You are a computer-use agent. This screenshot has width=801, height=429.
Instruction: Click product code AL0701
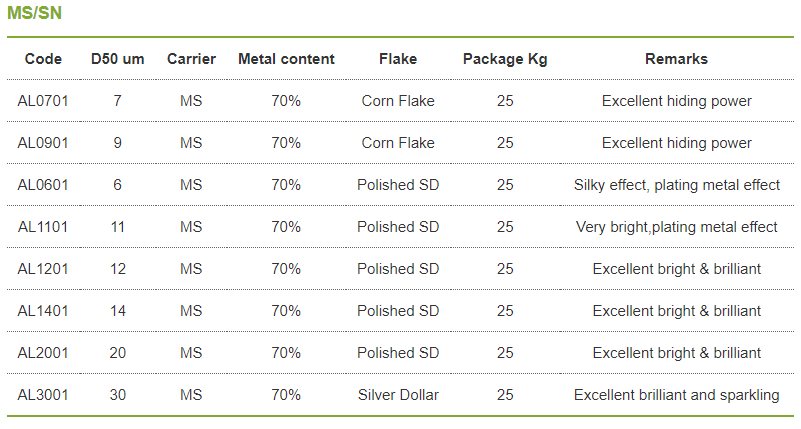pos(43,101)
